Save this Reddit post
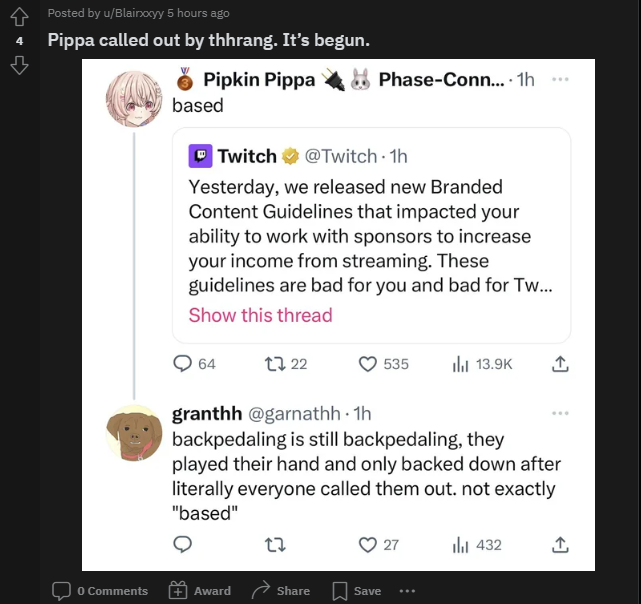The image size is (641, 604). pyautogui.click(x=356, y=591)
